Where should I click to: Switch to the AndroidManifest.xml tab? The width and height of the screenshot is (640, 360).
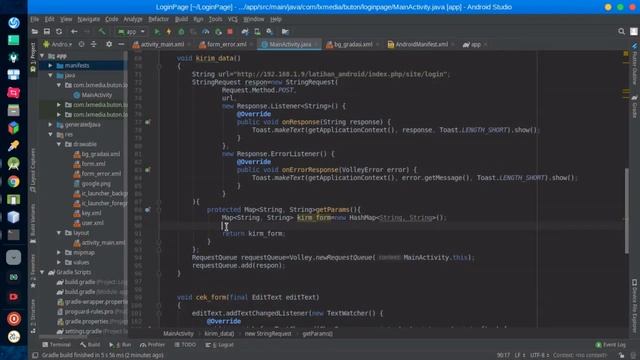point(421,44)
